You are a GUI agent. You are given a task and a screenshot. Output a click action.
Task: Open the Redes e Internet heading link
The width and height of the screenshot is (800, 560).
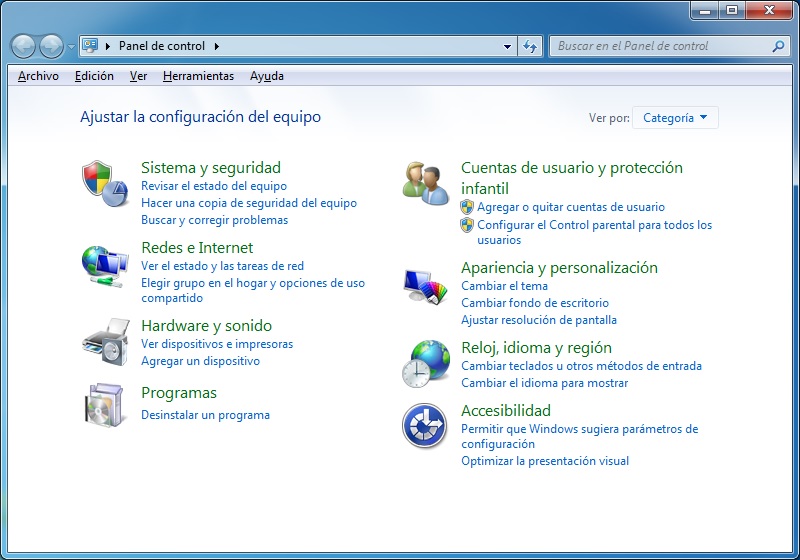[197, 247]
